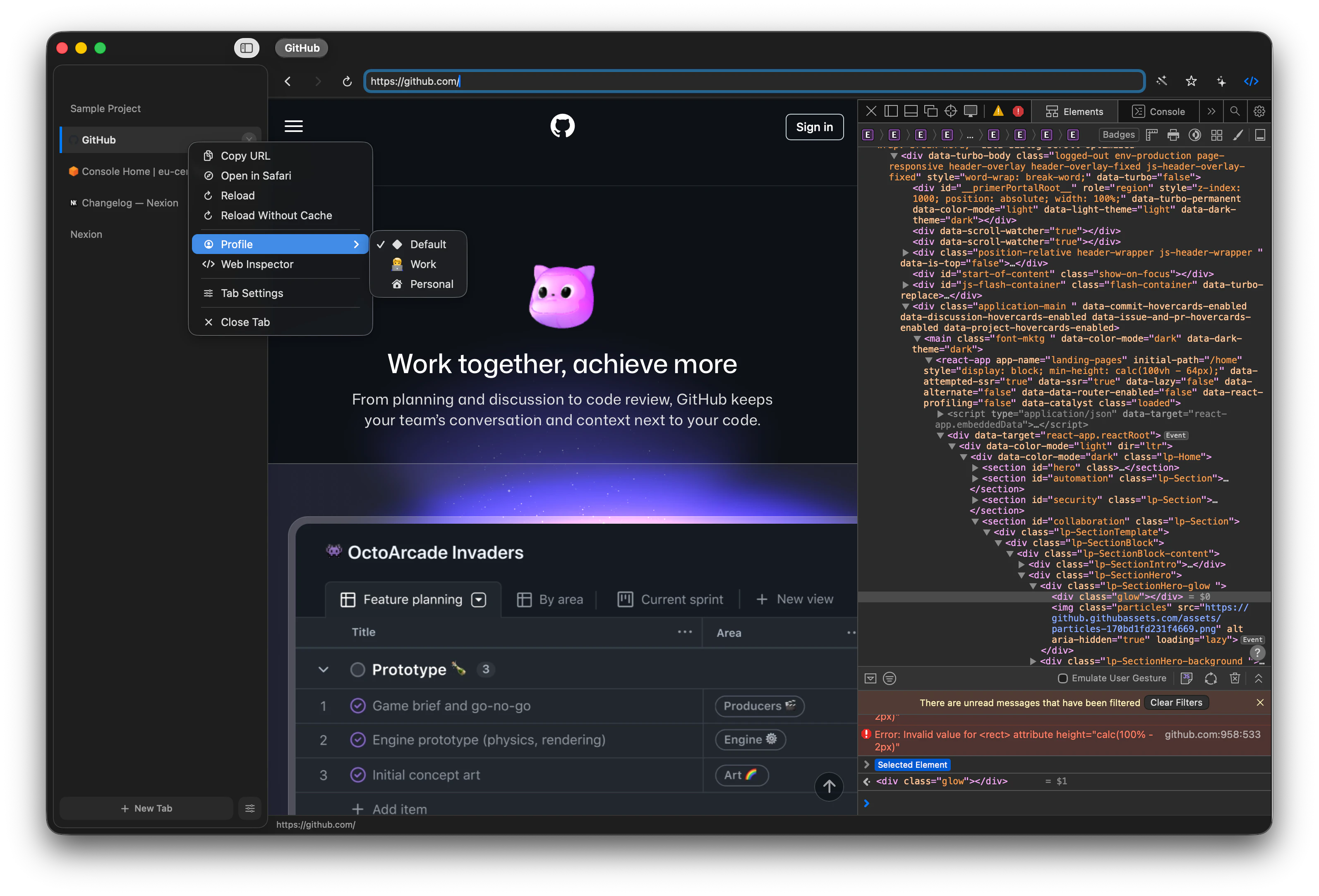Start element selection with crosshair icon
Screen dimensions: 1319x896
951,111
